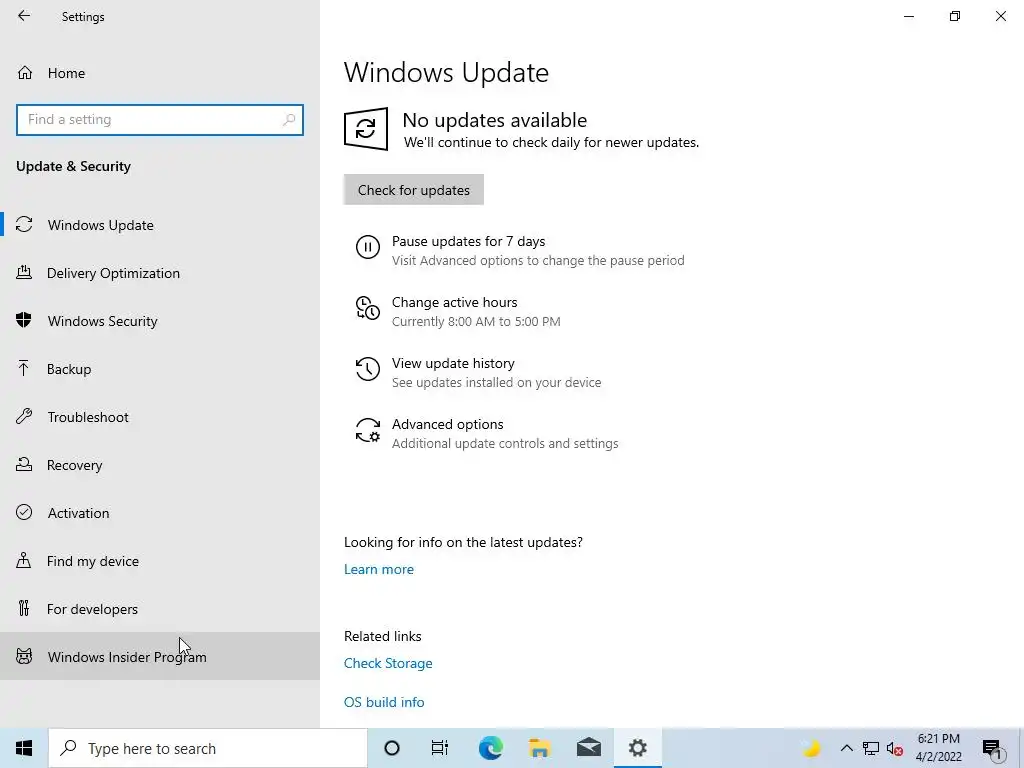Open Advanced options for updates
Image resolution: width=1024 pixels, height=768 pixels.
[487, 433]
